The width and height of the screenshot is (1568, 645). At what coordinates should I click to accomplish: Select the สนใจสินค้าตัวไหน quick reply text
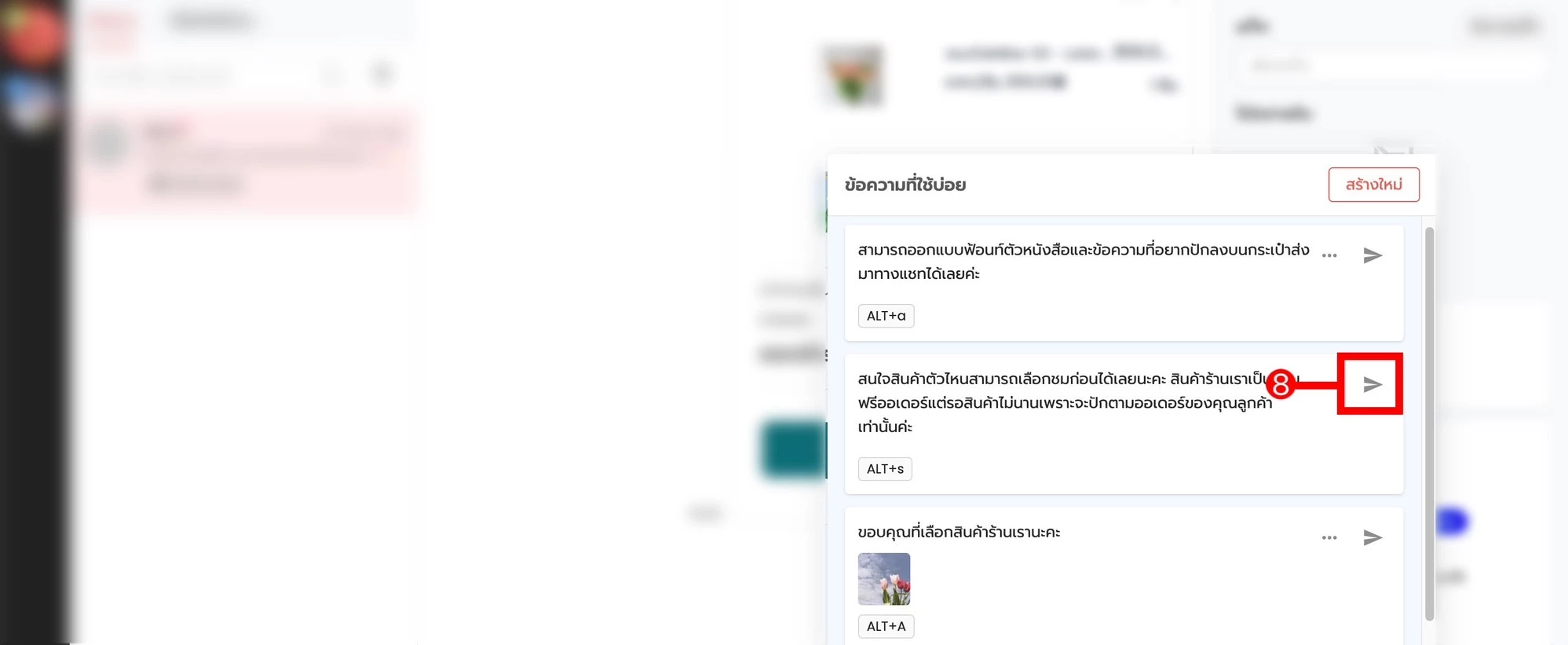coord(1065,403)
